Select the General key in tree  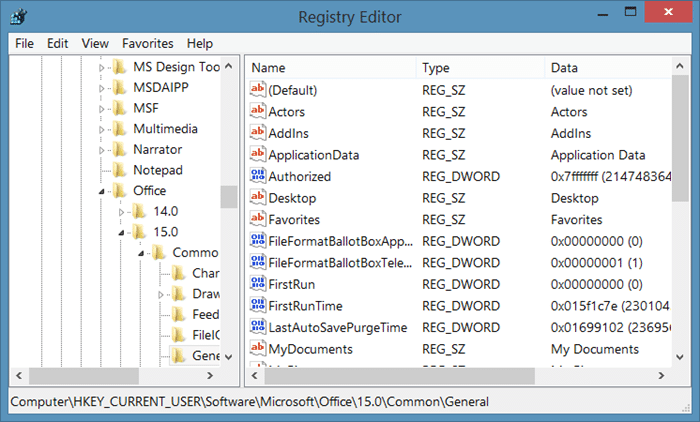point(204,355)
